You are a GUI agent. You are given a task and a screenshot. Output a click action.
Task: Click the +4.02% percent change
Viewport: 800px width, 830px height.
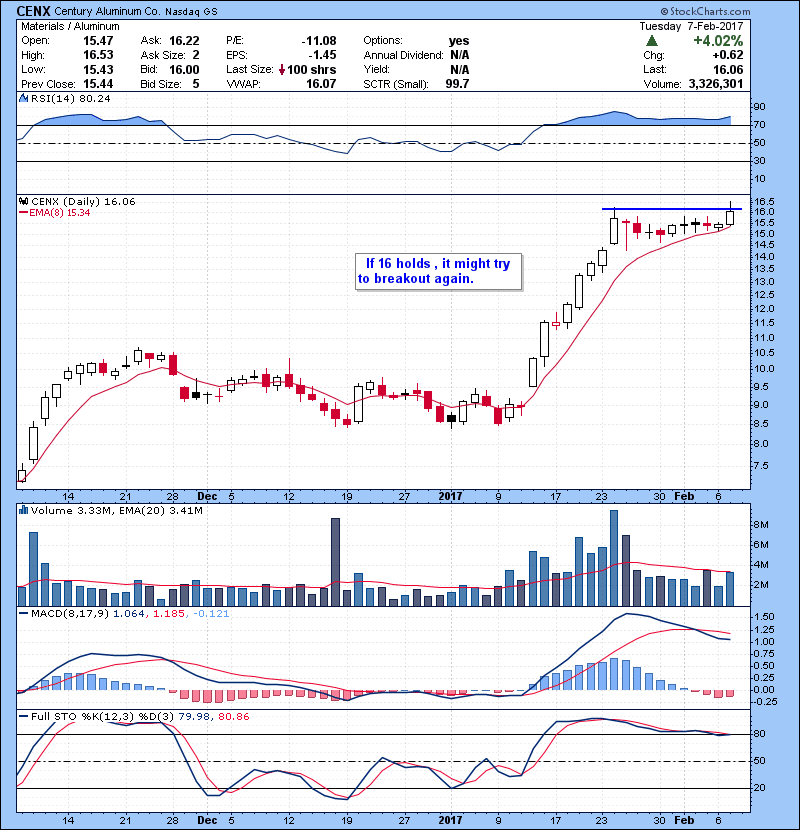tap(718, 41)
